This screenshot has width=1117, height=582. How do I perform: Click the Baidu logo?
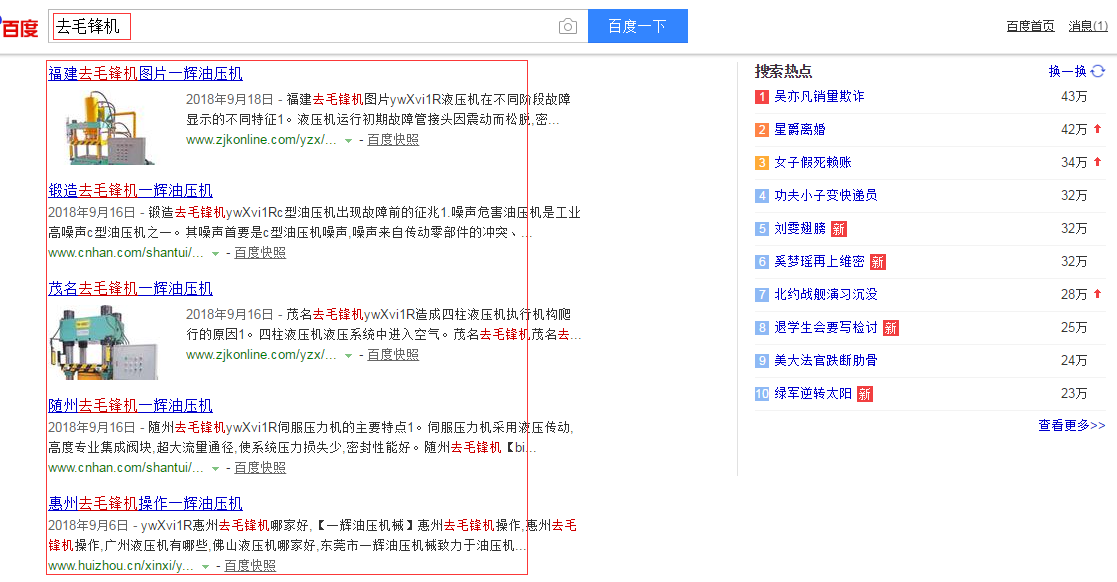click(x=19, y=26)
